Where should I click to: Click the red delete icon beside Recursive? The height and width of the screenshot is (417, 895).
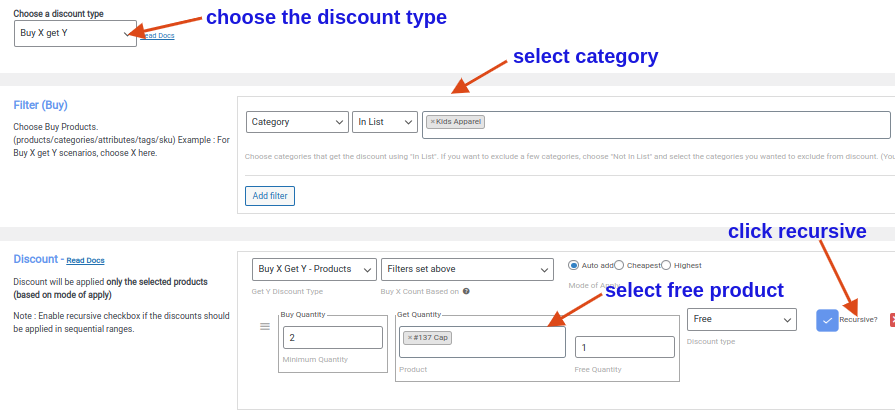click(891, 320)
